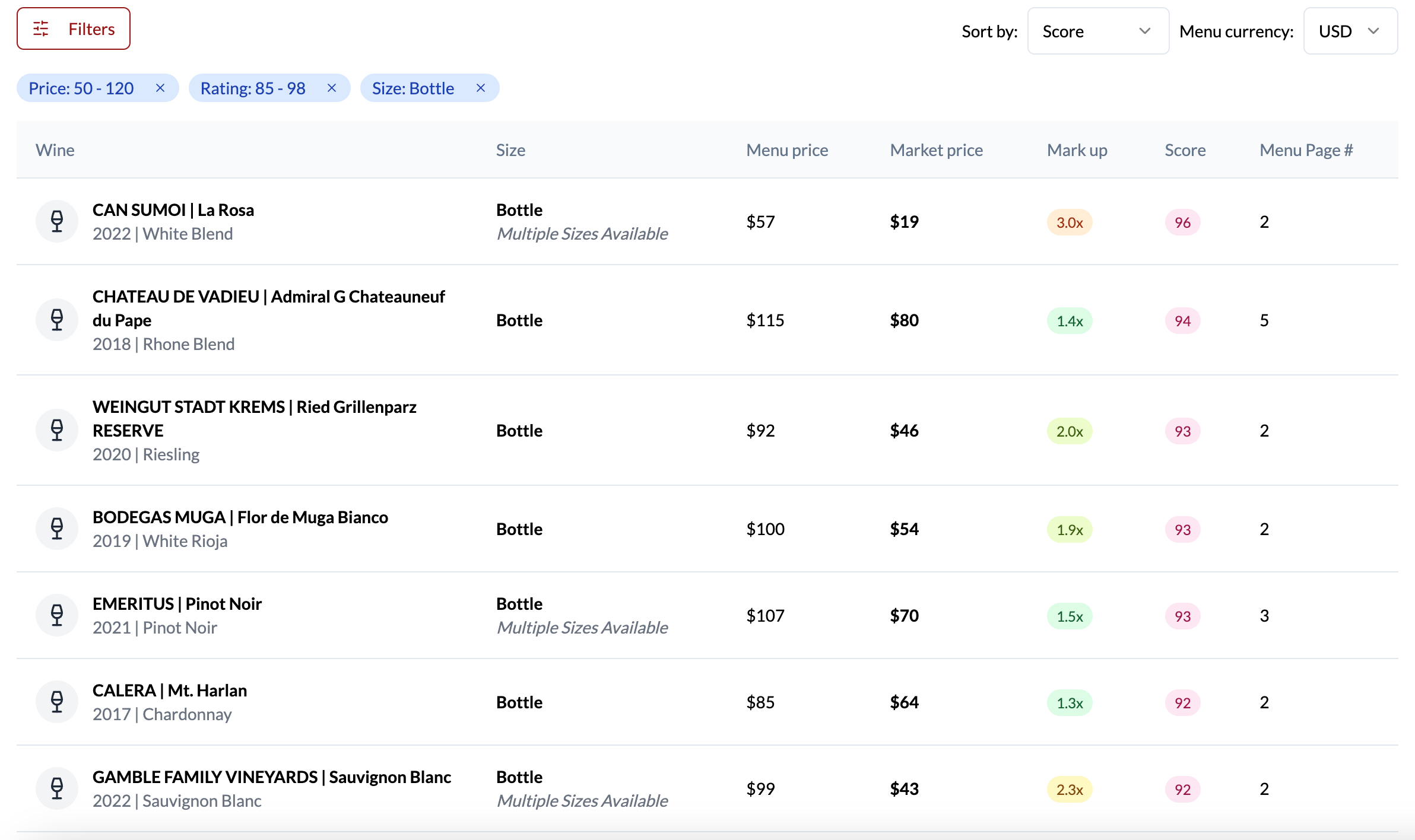Click the Menu price column header
1415x840 pixels.
click(x=788, y=150)
